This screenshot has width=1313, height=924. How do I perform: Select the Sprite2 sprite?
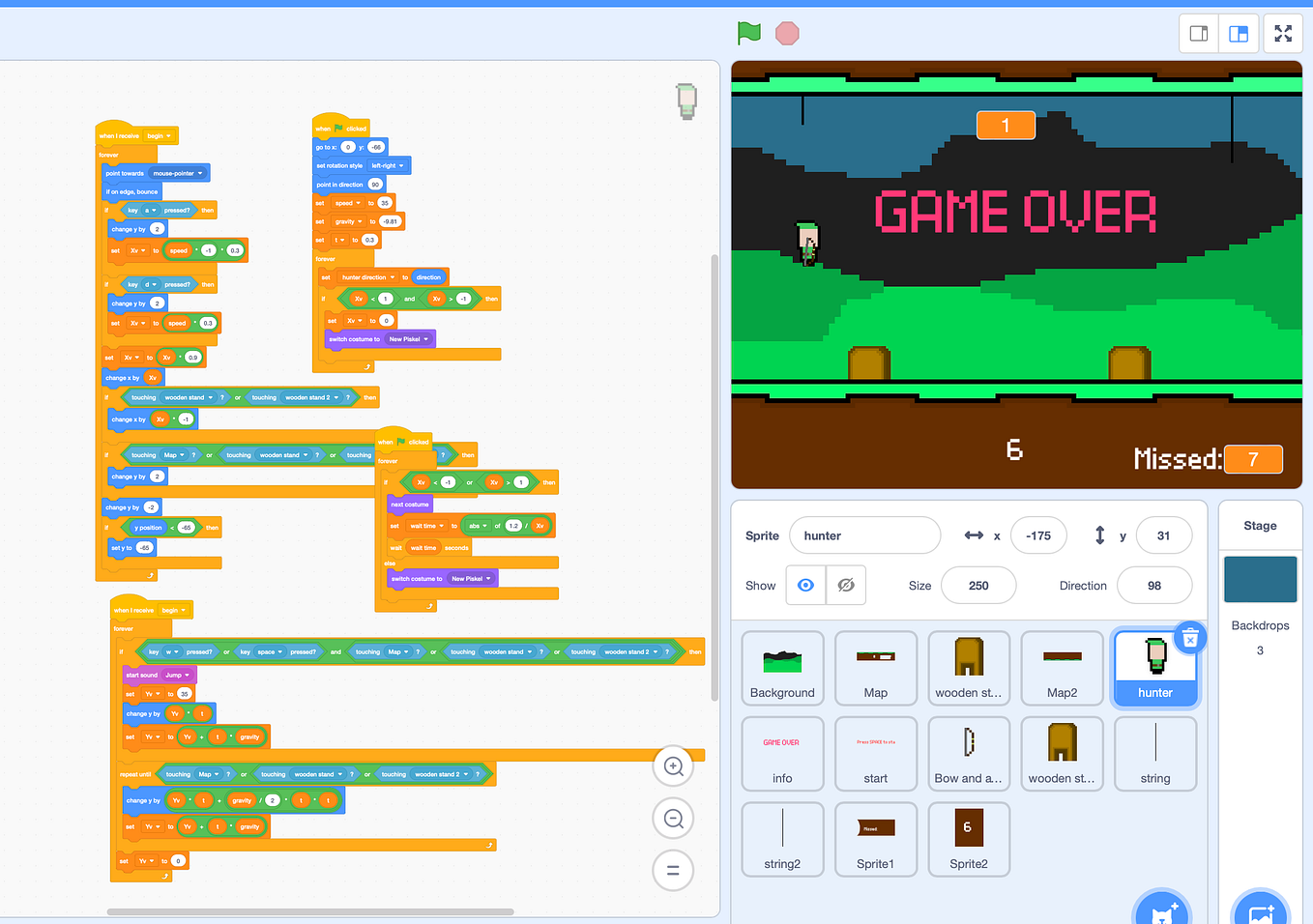(x=969, y=839)
